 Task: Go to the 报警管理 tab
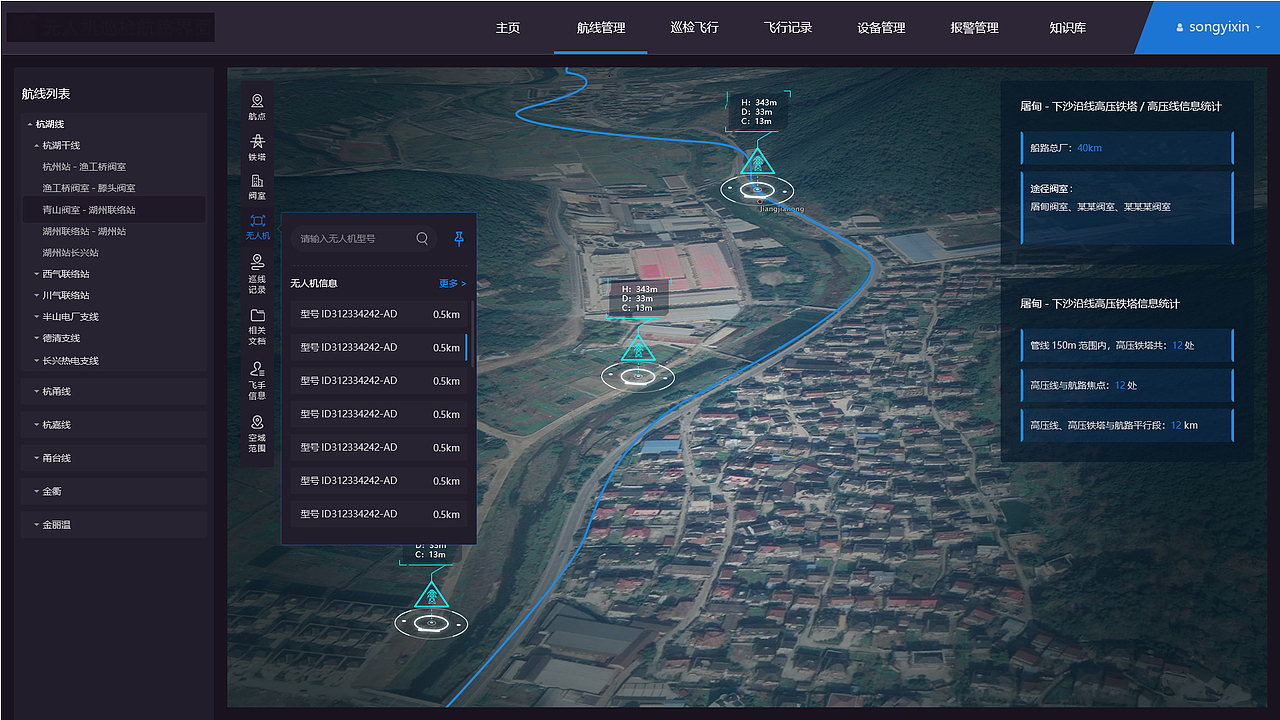point(974,28)
